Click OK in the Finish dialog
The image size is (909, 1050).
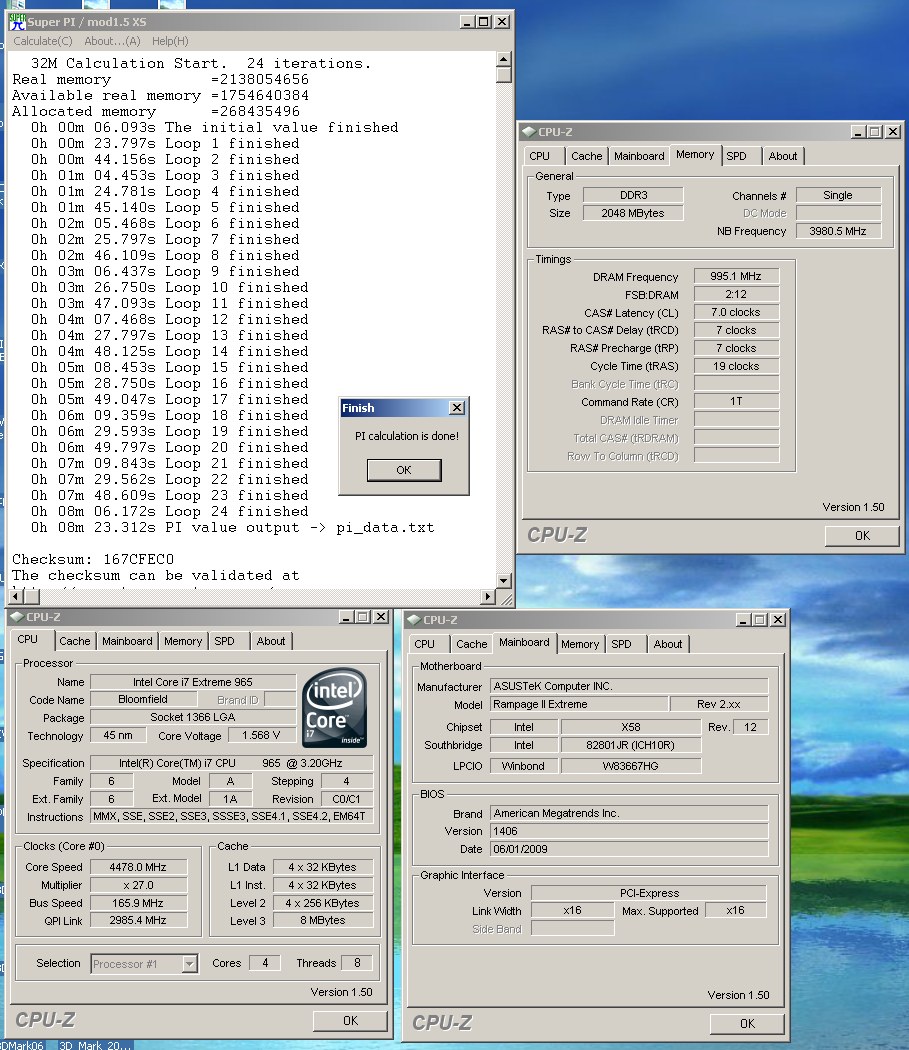404,470
